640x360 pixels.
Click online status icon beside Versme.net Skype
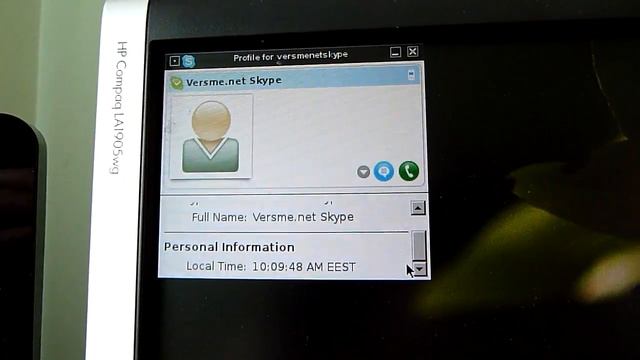[177, 83]
